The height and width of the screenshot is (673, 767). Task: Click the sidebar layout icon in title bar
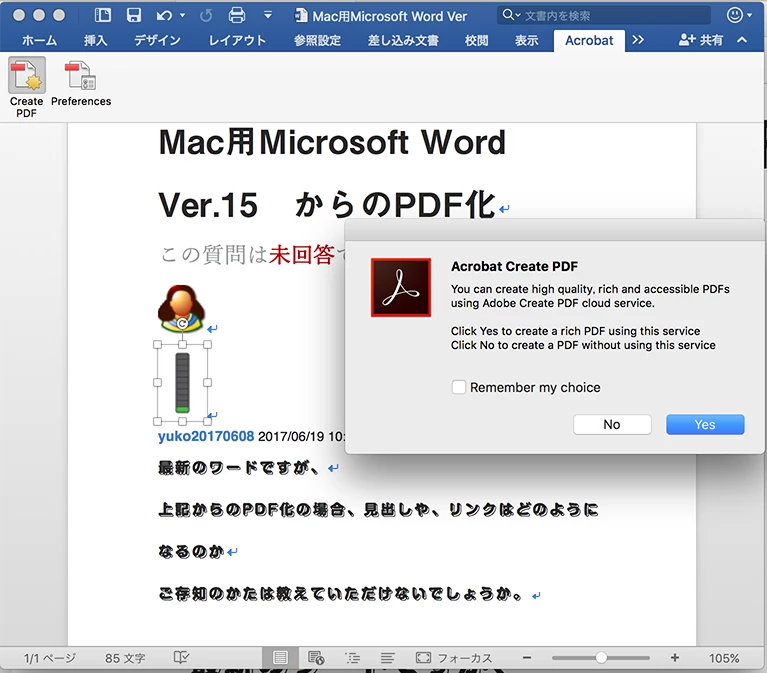pyautogui.click(x=102, y=15)
